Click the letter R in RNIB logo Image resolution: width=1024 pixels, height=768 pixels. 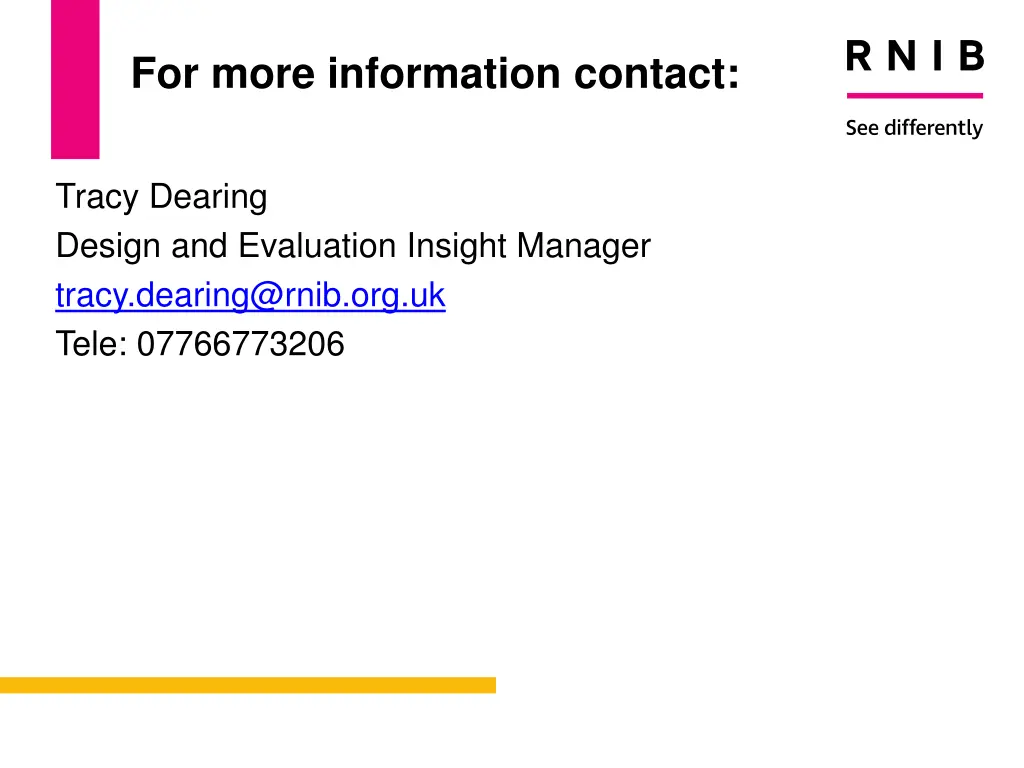pyautogui.click(x=859, y=56)
